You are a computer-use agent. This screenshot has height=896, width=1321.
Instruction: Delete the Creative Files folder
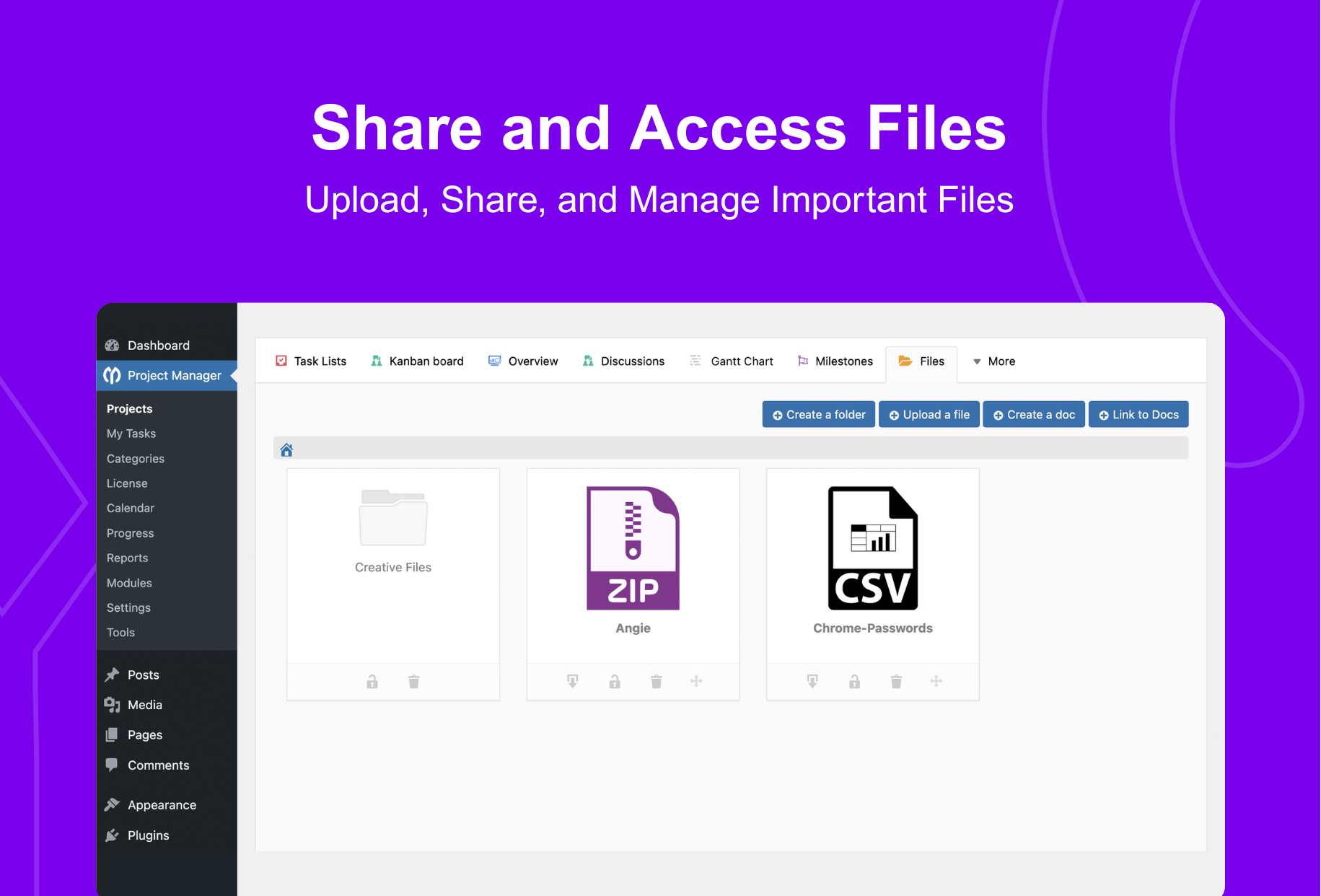point(413,681)
